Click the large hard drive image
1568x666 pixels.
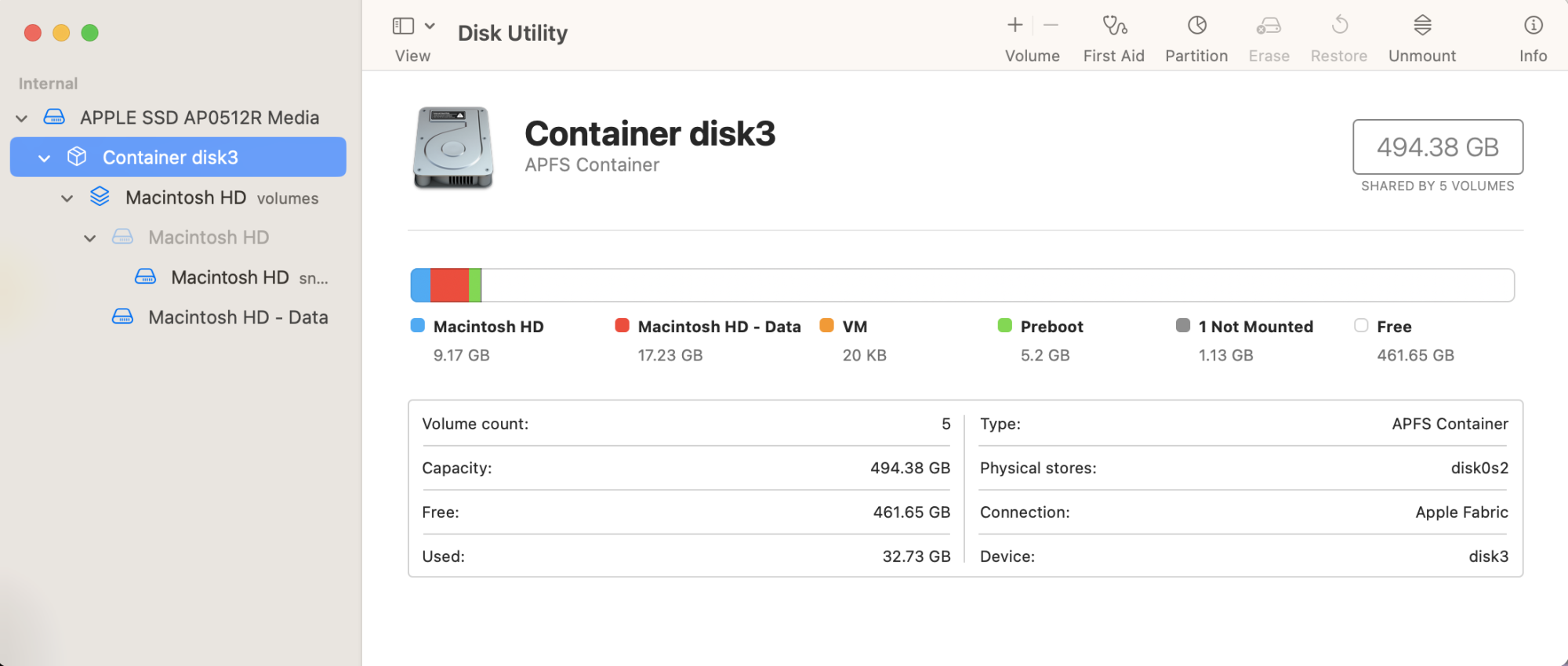click(x=453, y=147)
